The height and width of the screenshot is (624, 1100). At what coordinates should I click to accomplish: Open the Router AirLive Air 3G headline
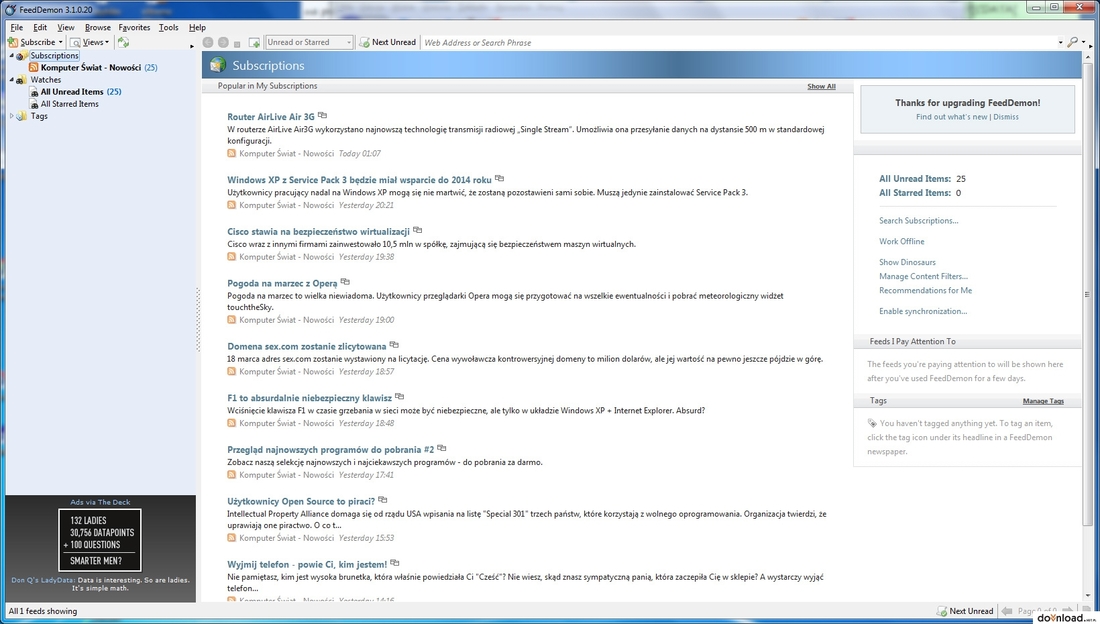point(271,117)
